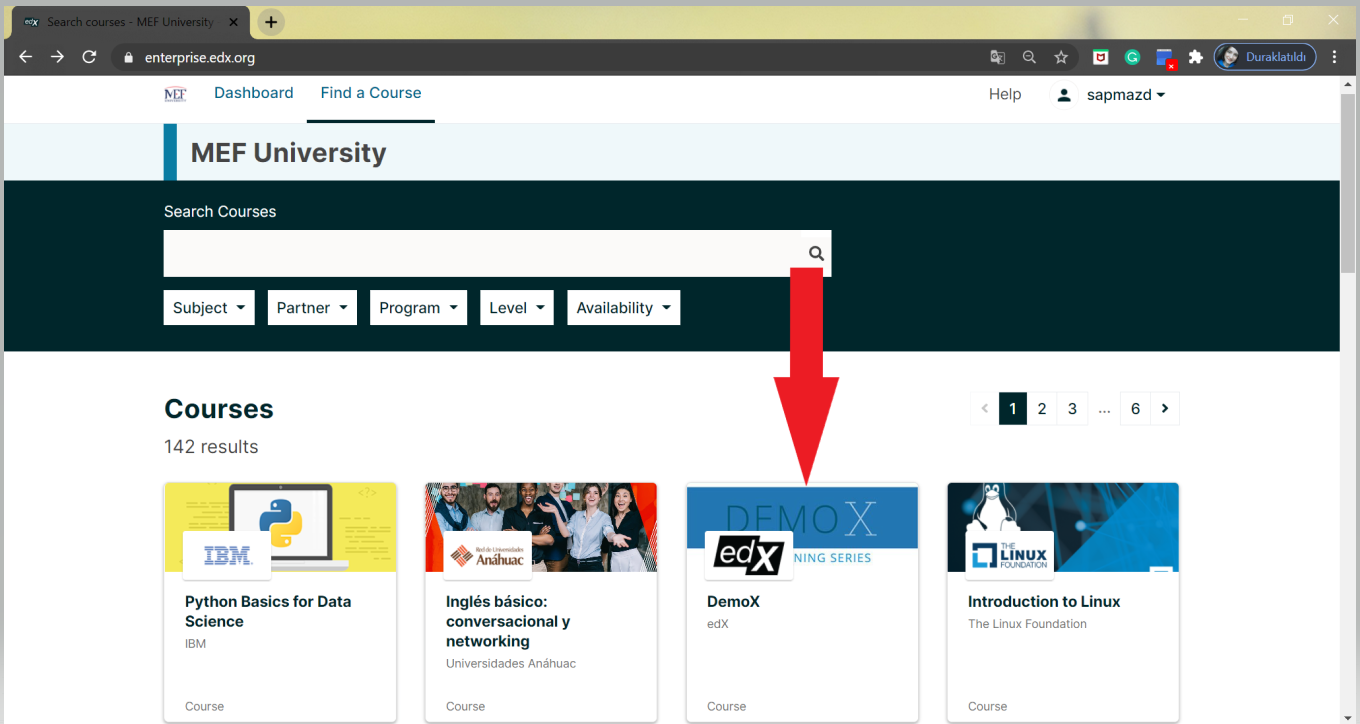Open the Help link
The image size is (1360, 724).
[x=1005, y=94]
